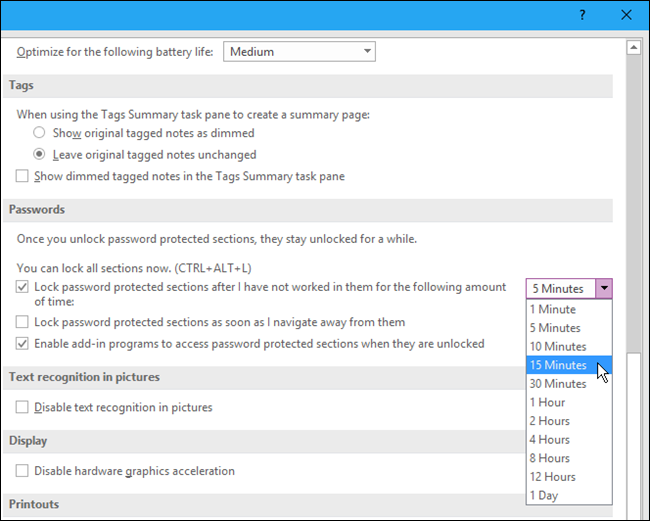Pick 1 Hour from the dropdown list
This screenshot has width=650, height=521.
pyautogui.click(x=548, y=402)
